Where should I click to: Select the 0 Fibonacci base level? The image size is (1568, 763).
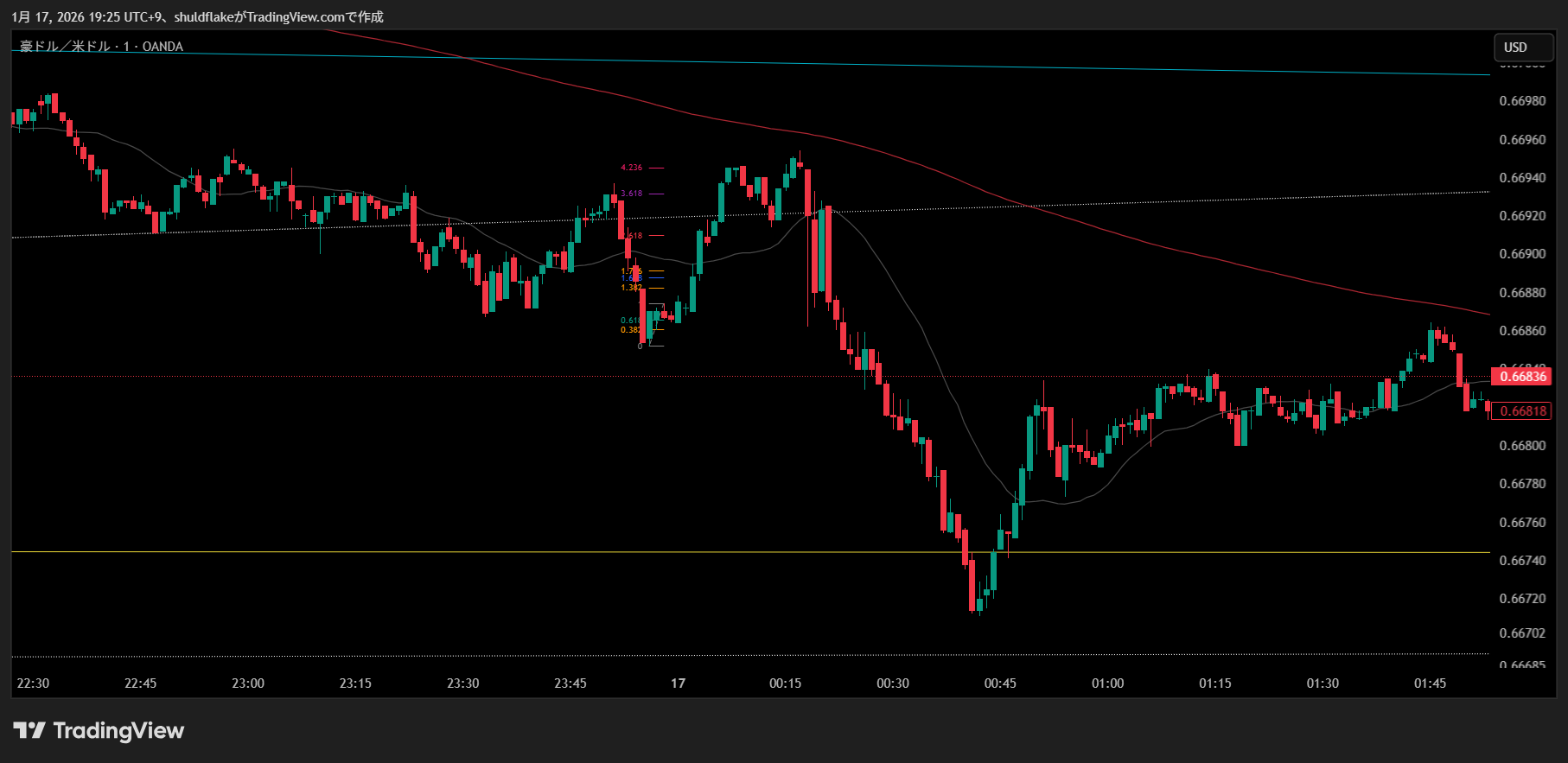coord(641,347)
